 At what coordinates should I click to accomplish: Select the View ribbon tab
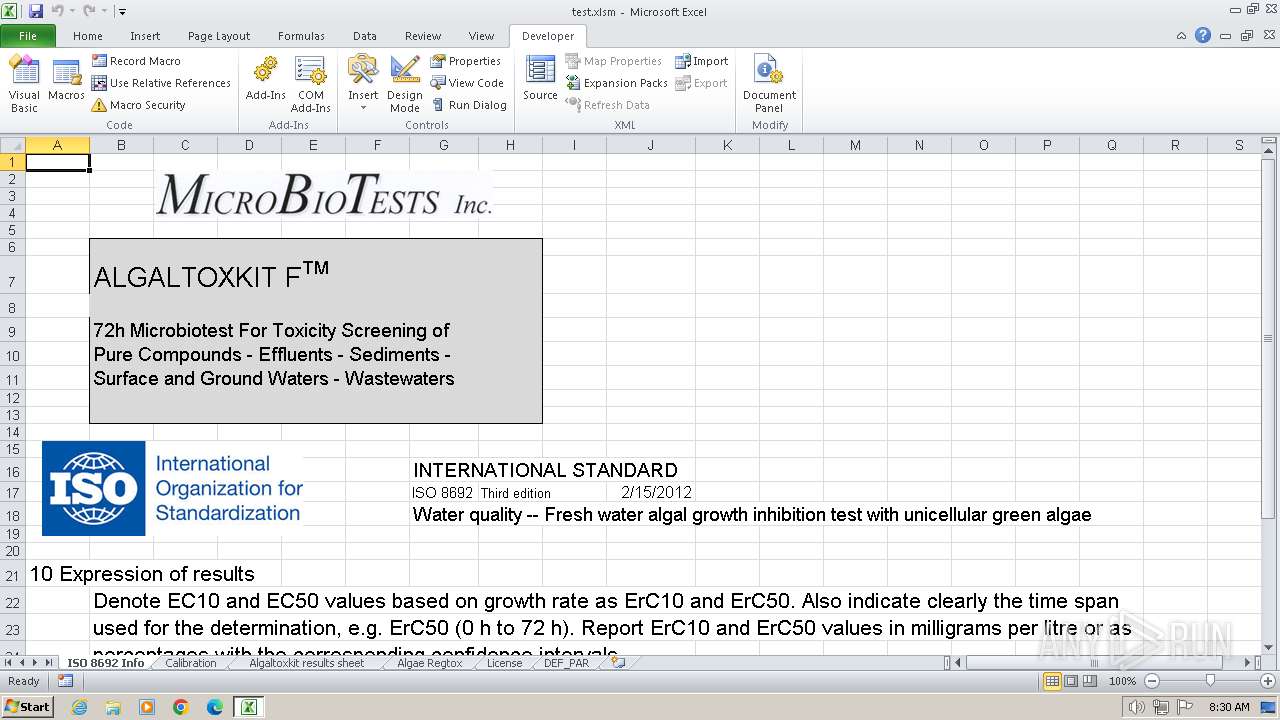coord(482,36)
